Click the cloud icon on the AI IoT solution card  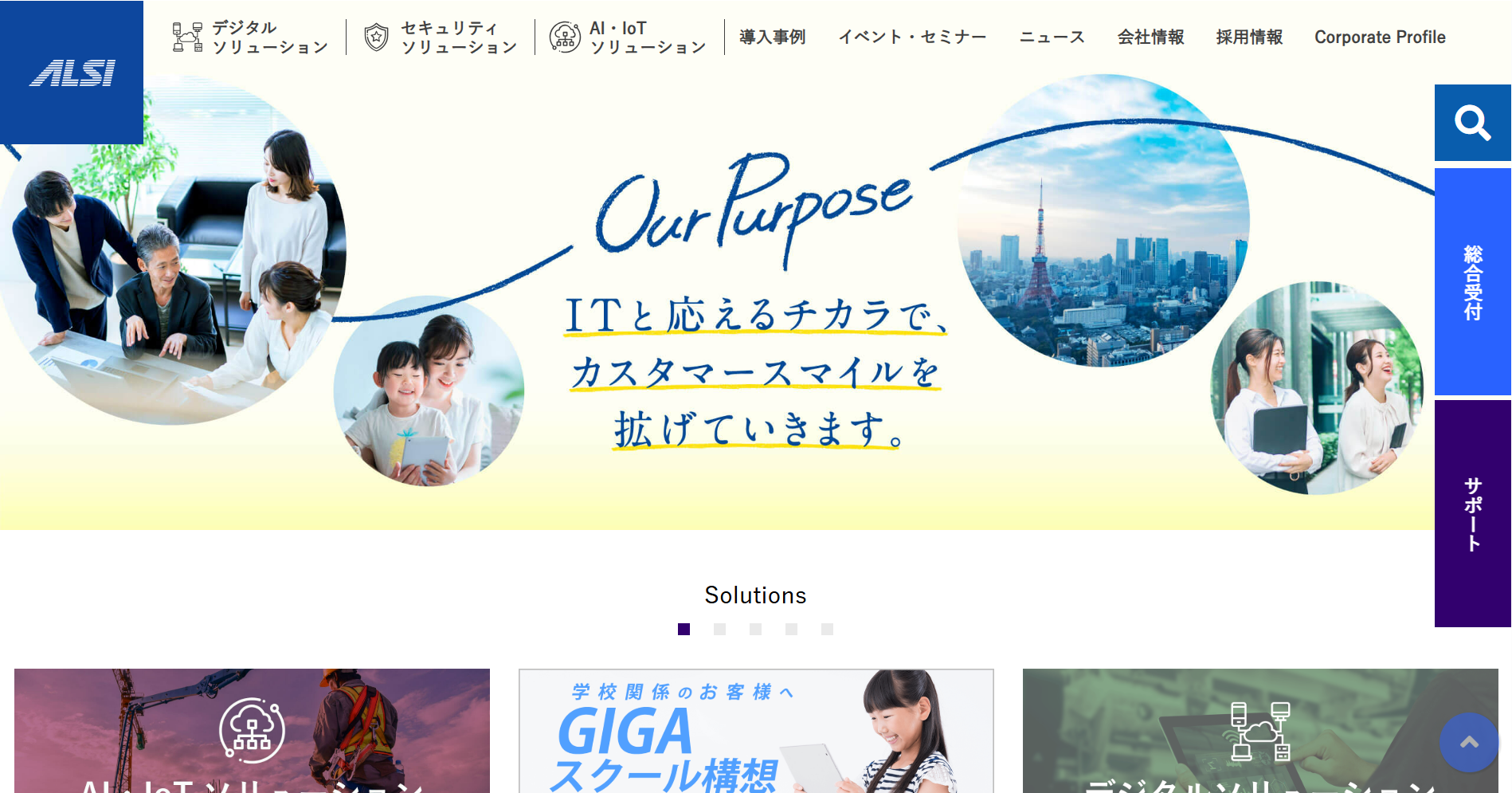click(252, 730)
